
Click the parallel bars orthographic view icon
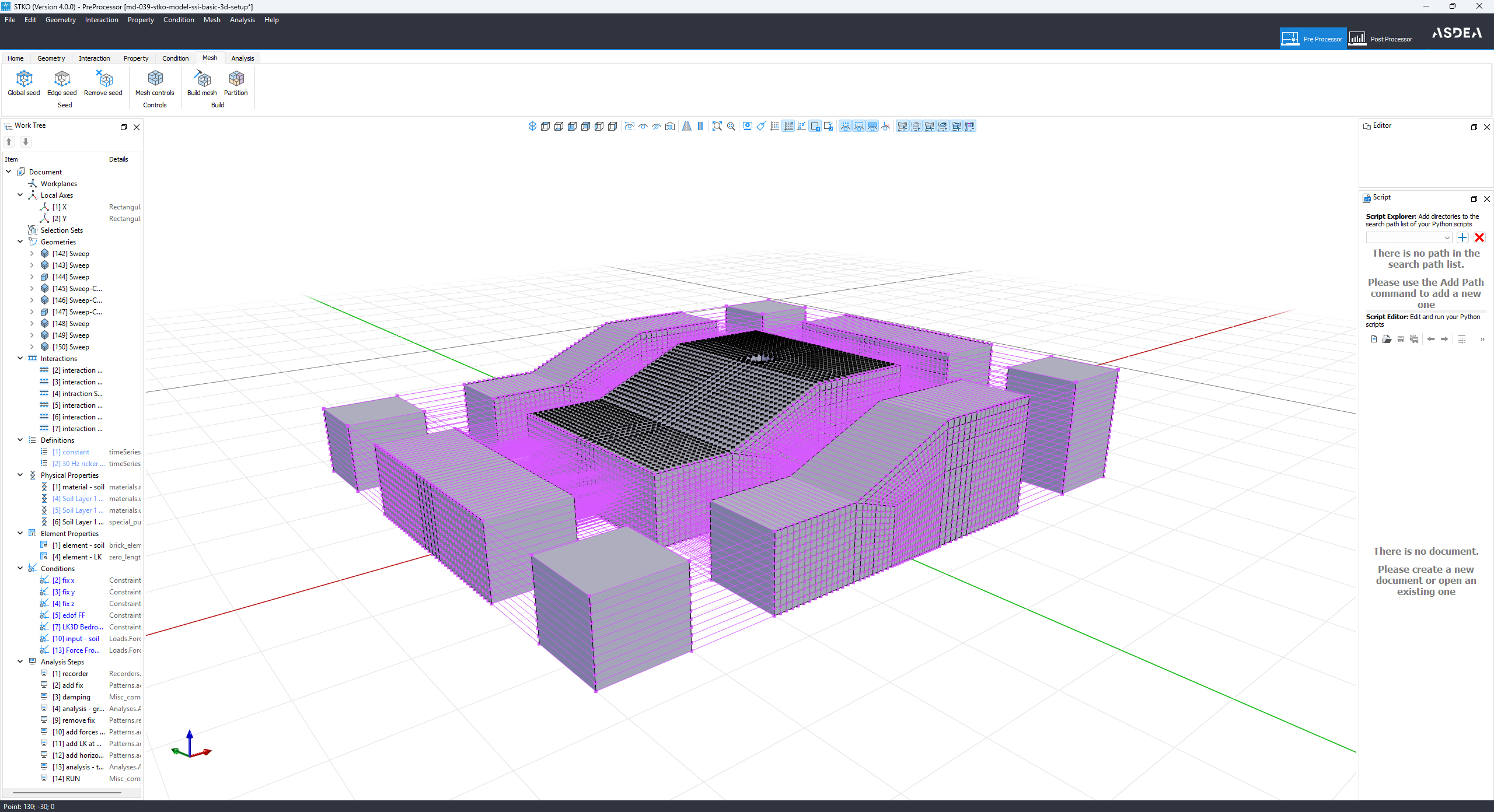point(700,126)
